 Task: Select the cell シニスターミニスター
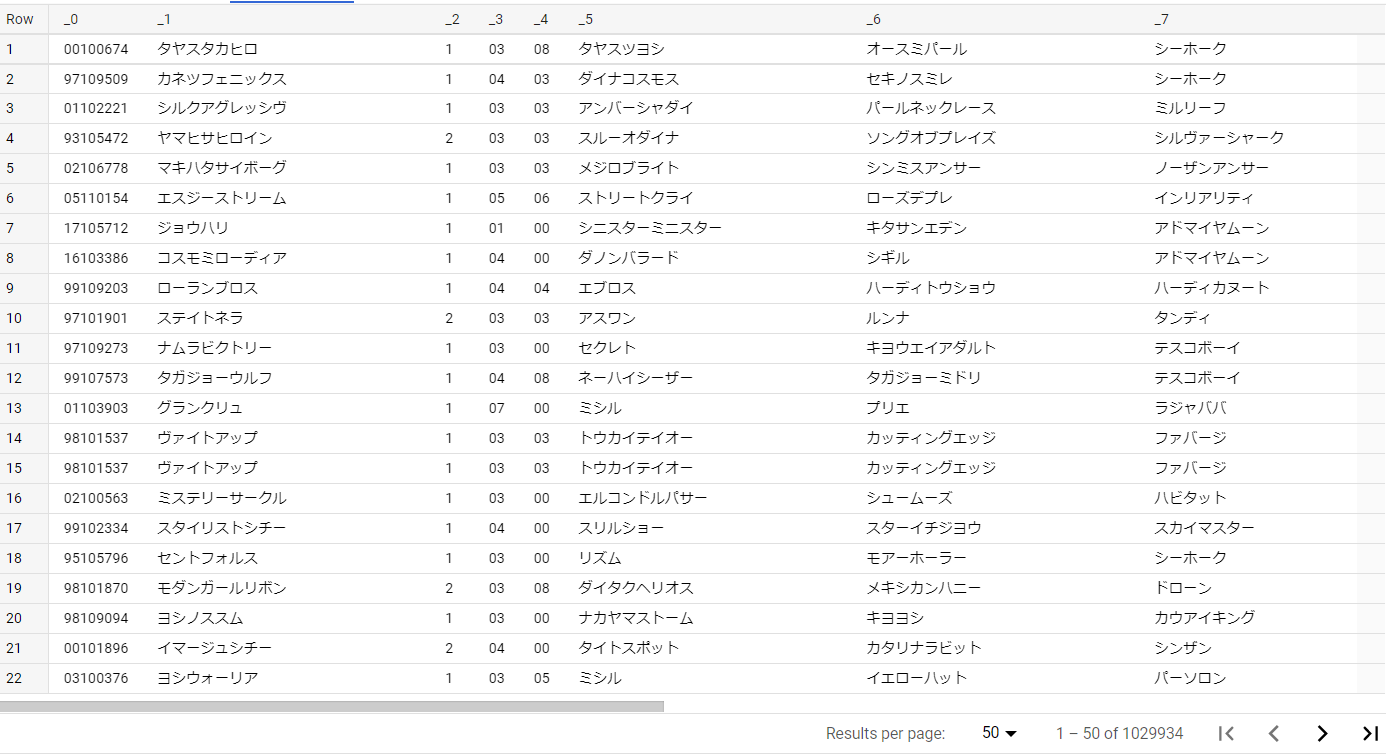[x=650, y=228]
